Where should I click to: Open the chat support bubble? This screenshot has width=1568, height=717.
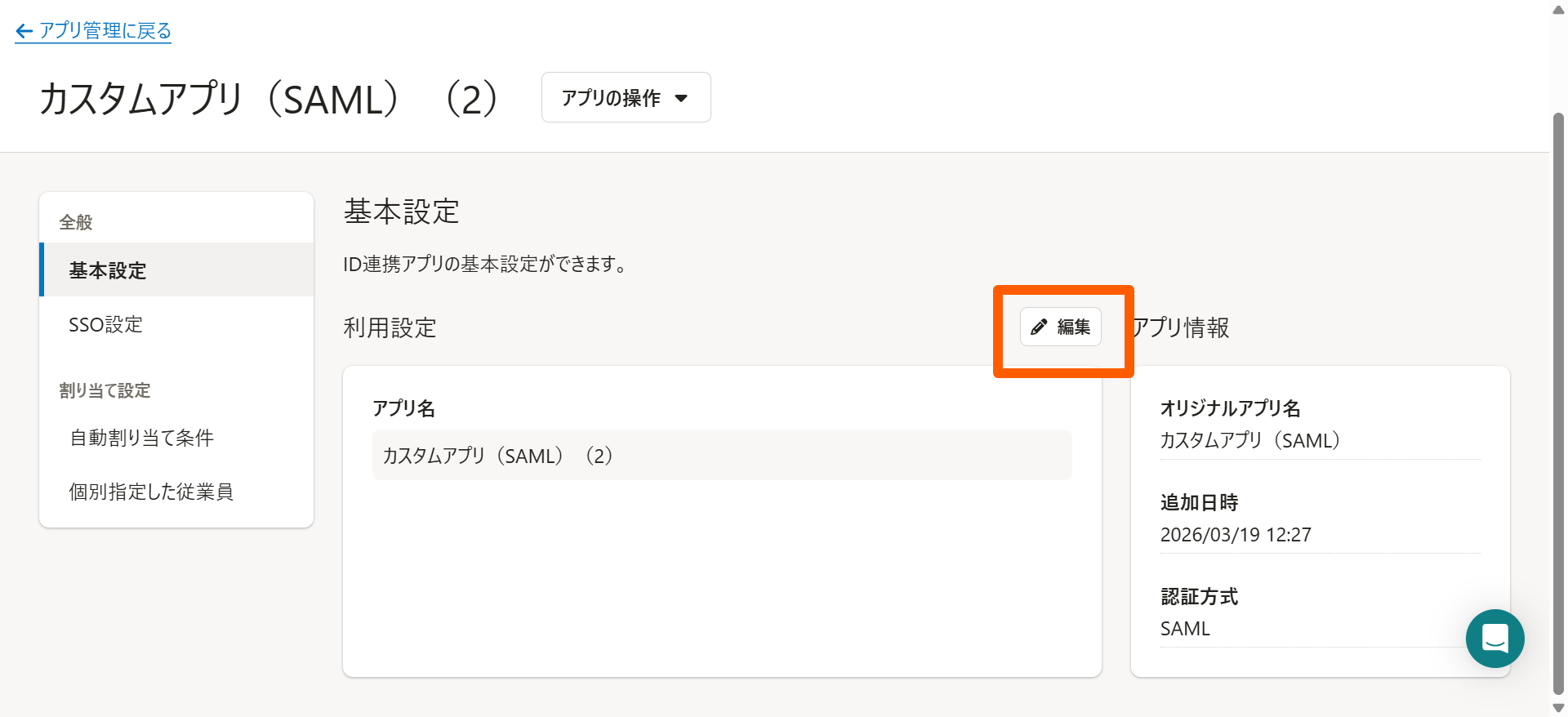pos(1494,639)
